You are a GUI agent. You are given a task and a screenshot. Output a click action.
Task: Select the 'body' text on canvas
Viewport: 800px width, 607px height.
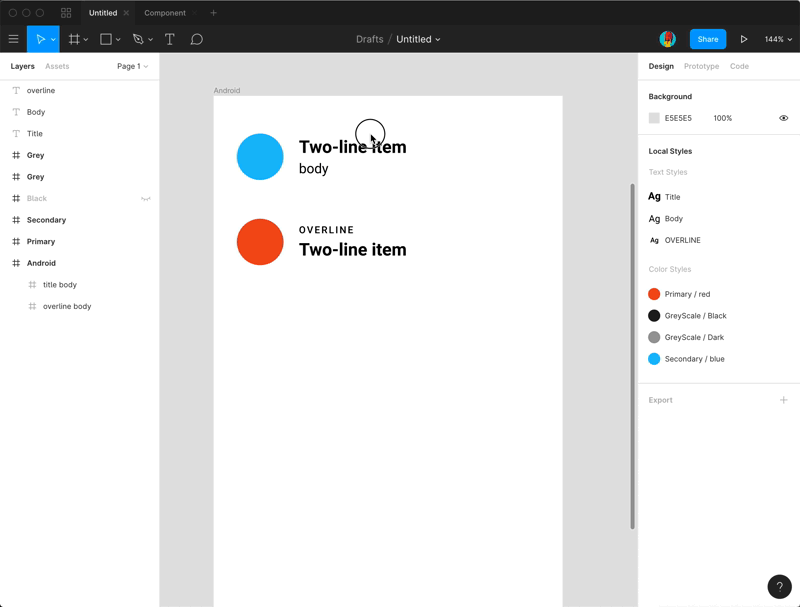point(313,169)
